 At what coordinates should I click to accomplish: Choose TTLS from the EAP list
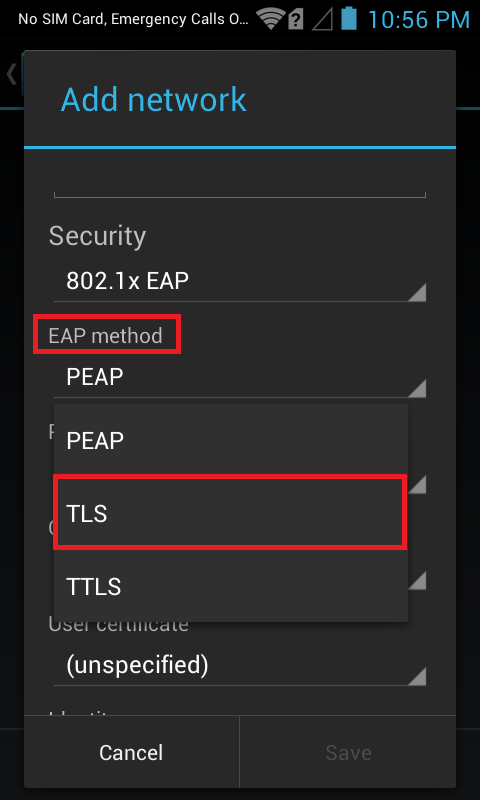point(231,586)
